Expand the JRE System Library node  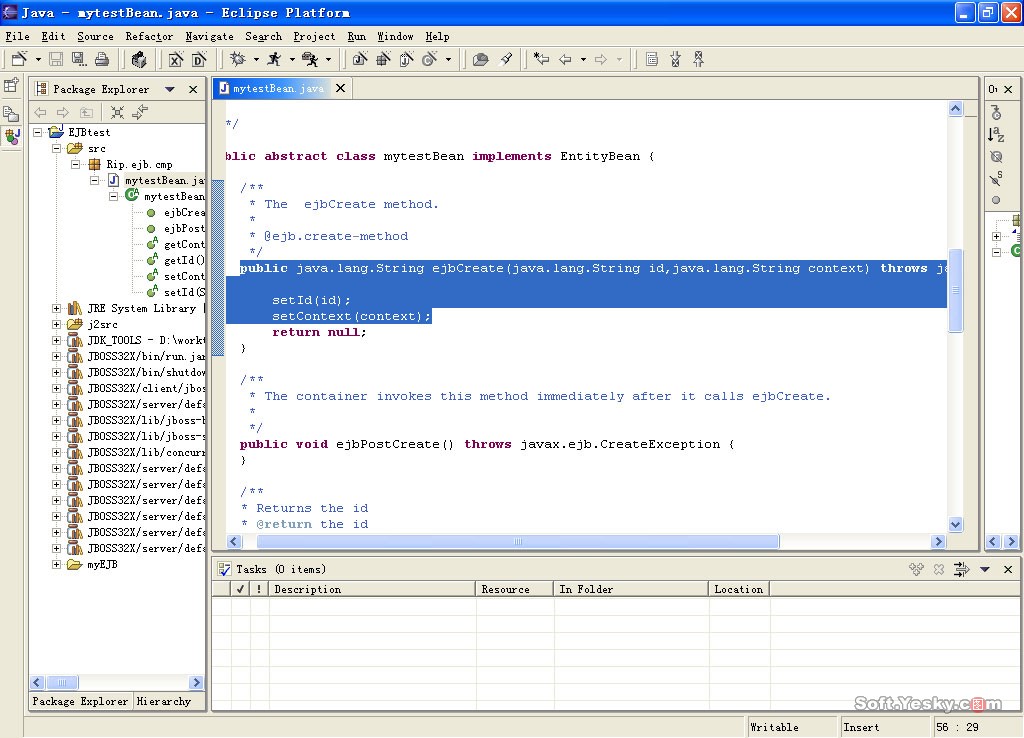57,308
